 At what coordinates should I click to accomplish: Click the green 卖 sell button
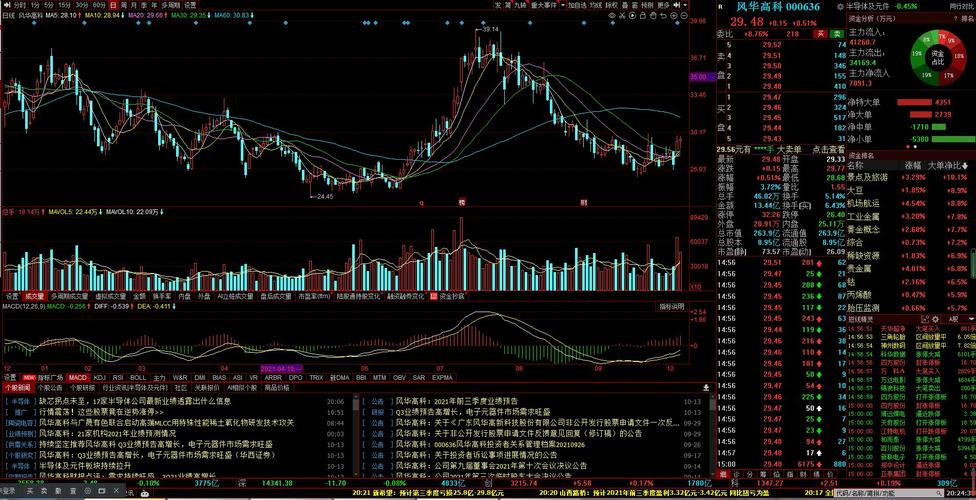pos(837,34)
